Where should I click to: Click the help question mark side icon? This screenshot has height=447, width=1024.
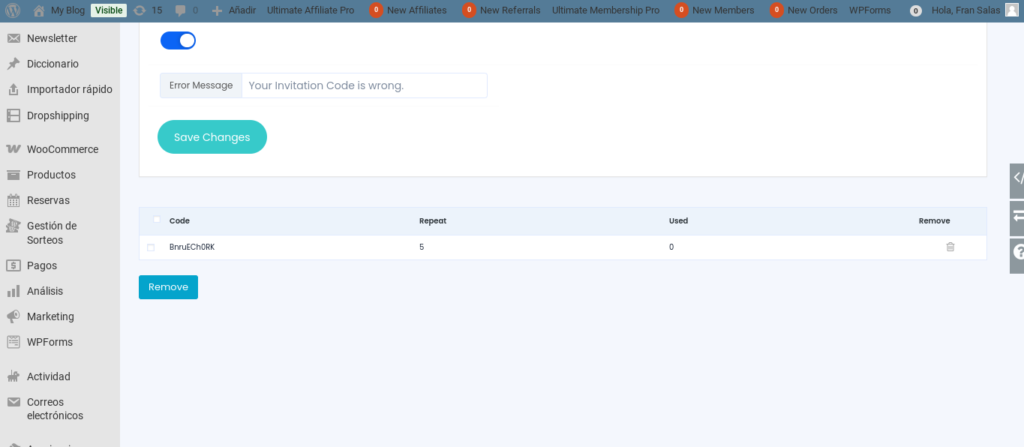click(1017, 254)
